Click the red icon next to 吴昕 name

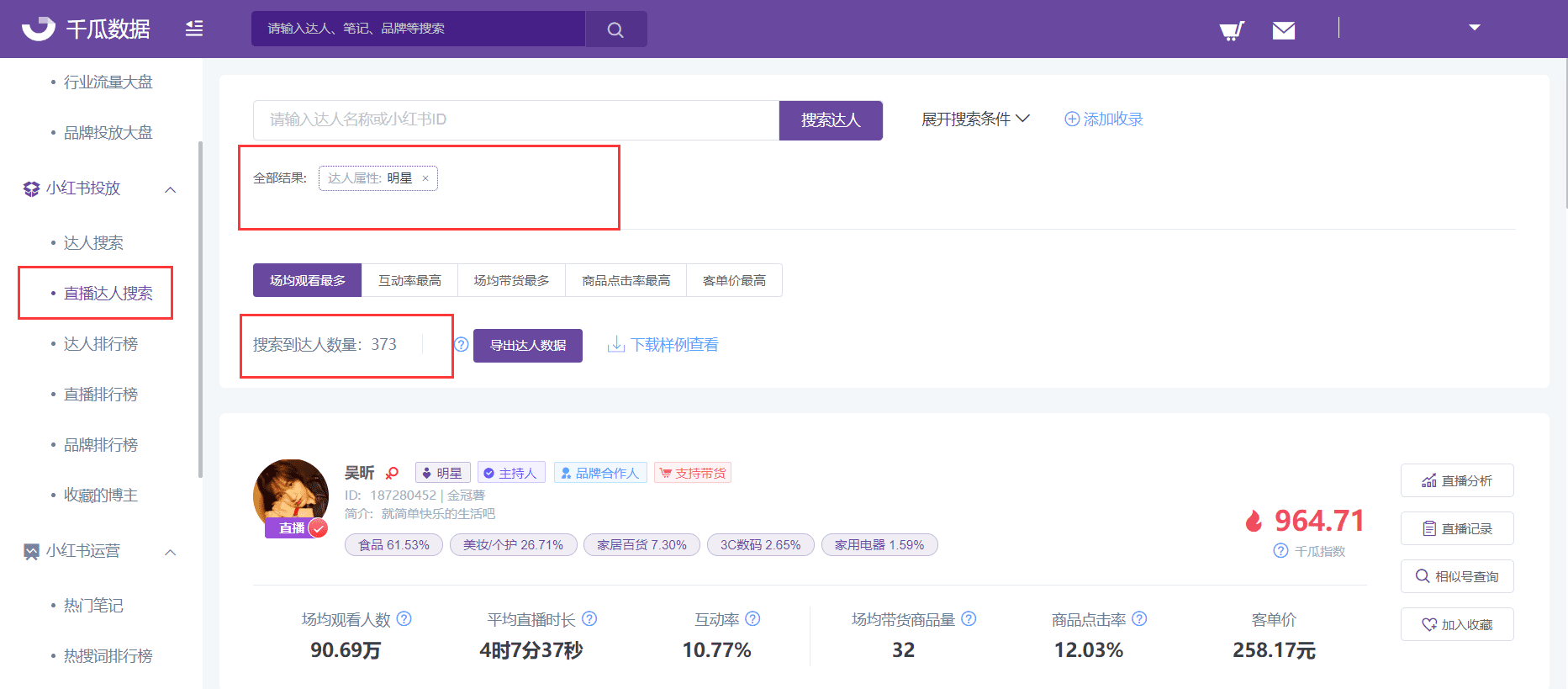(x=392, y=473)
